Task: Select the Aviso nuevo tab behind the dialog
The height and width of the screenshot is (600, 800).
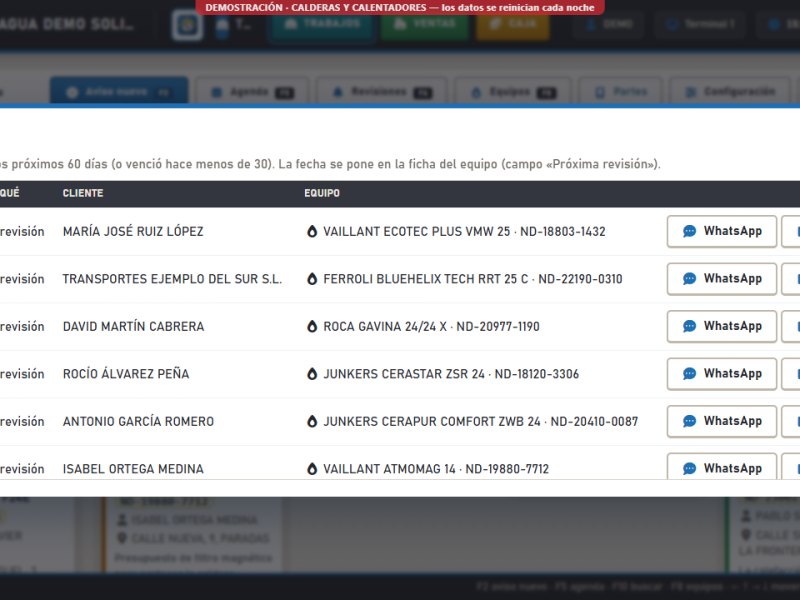Action: 119,92
